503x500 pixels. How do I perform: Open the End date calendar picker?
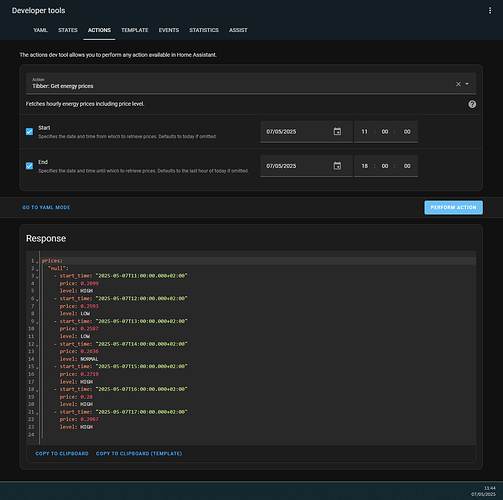coord(337,166)
